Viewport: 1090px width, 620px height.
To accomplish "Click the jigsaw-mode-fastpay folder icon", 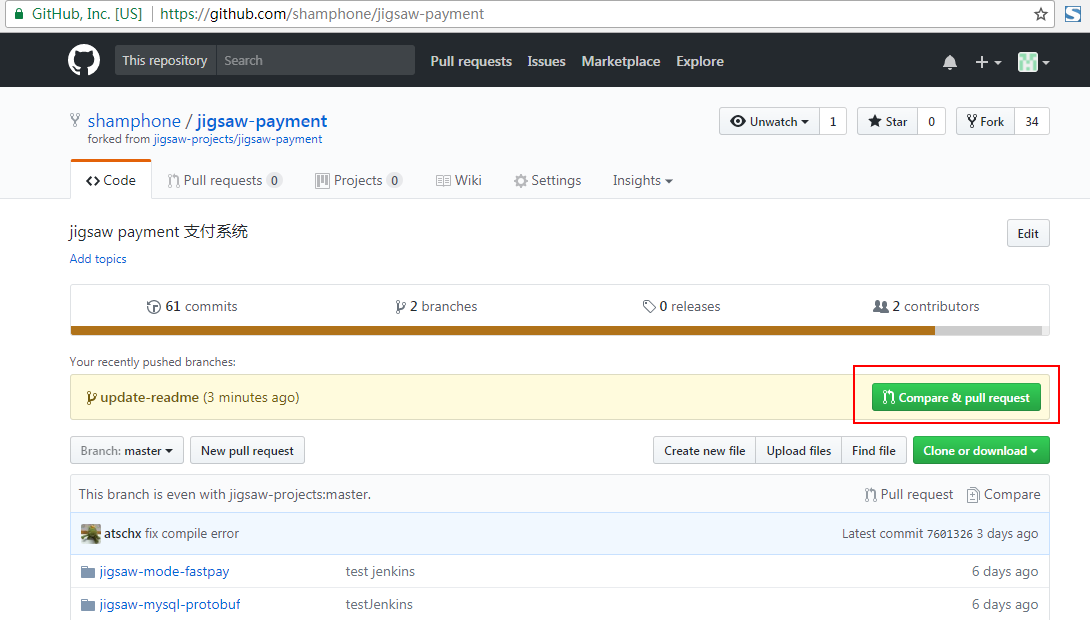I will coord(88,572).
